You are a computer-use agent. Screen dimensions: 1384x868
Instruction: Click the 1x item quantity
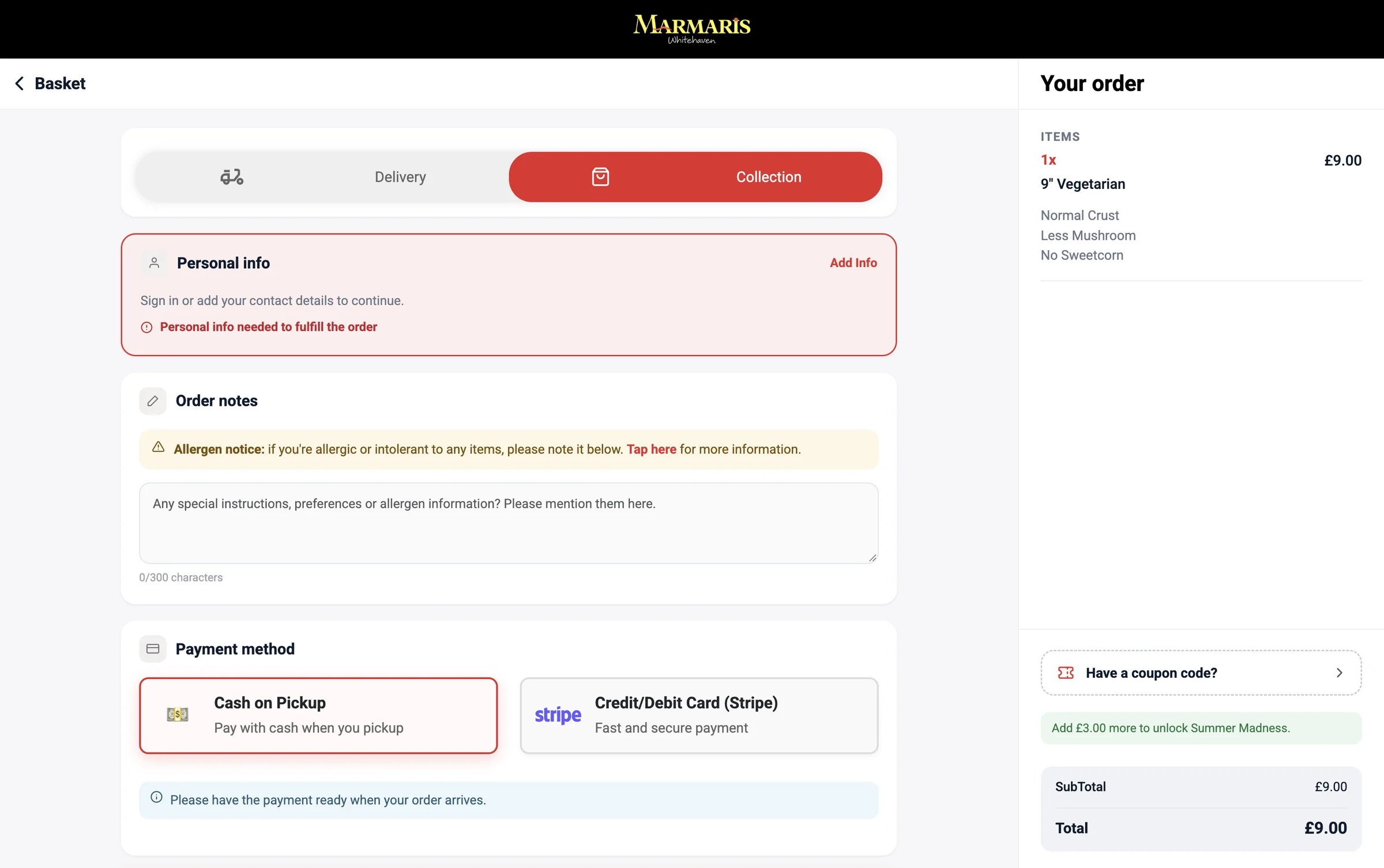click(1048, 160)
